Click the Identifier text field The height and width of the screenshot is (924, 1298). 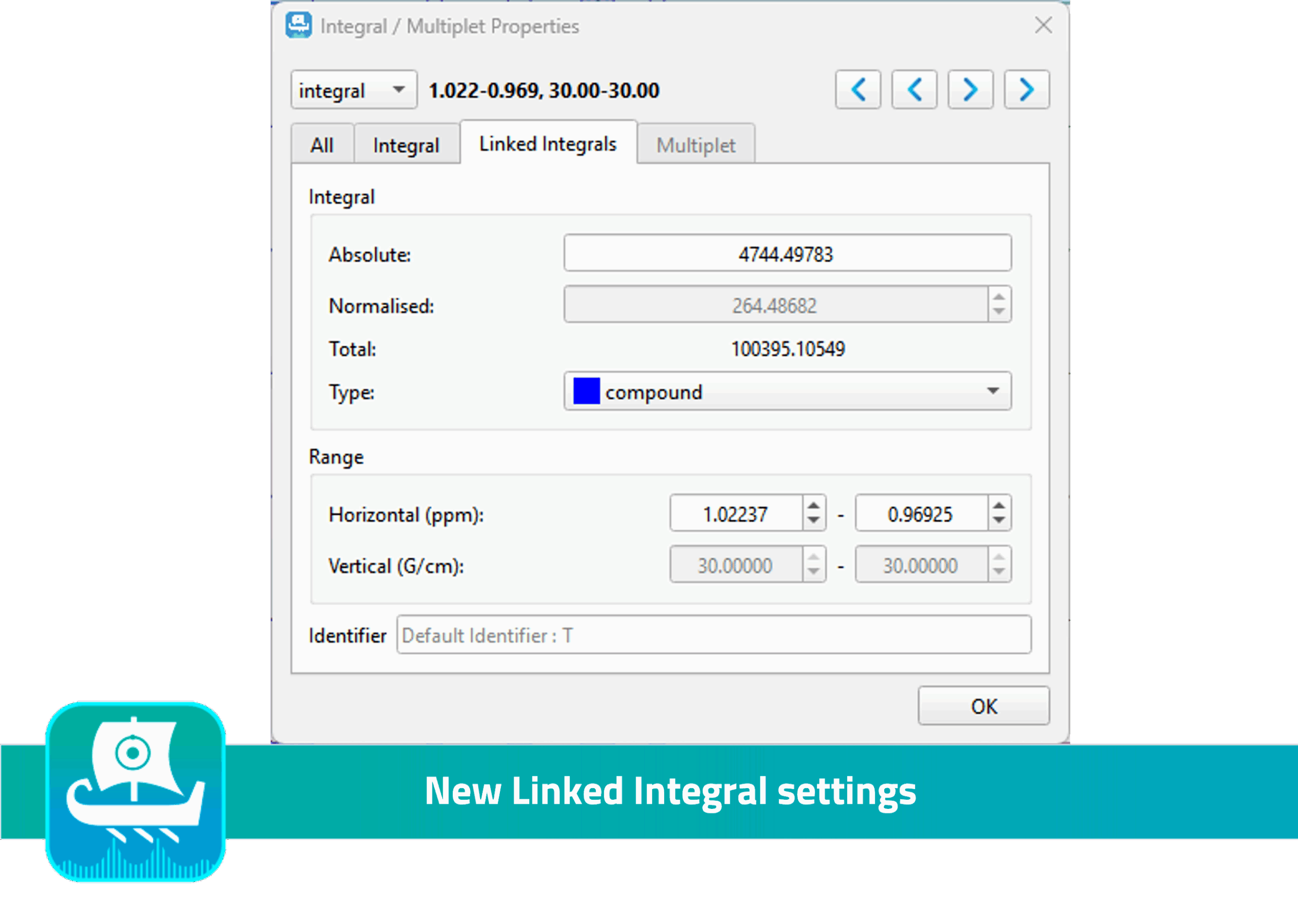pos(713,635)
